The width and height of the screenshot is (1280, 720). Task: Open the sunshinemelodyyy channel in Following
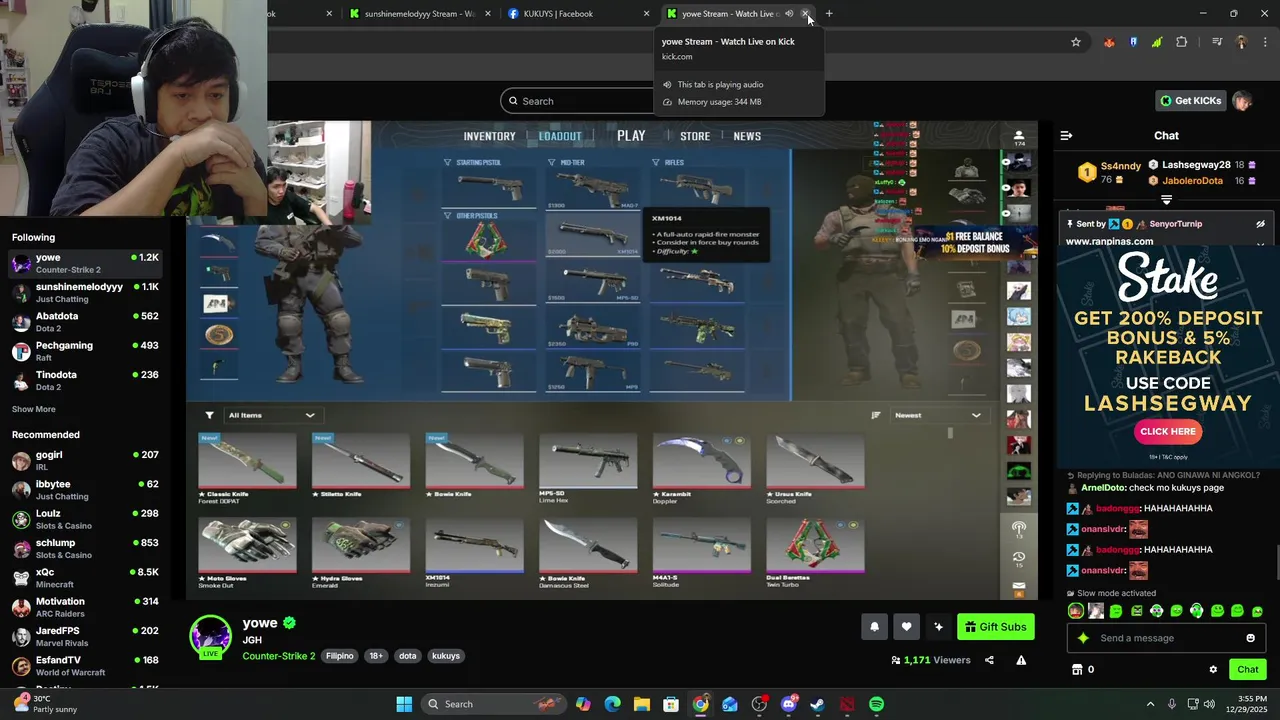(84, 292)
